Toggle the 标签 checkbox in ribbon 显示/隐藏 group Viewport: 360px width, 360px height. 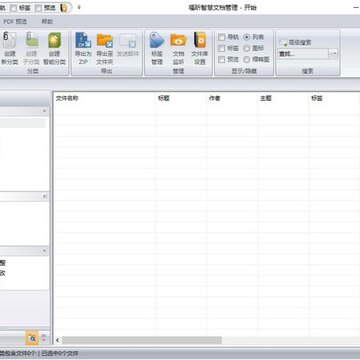221,48
